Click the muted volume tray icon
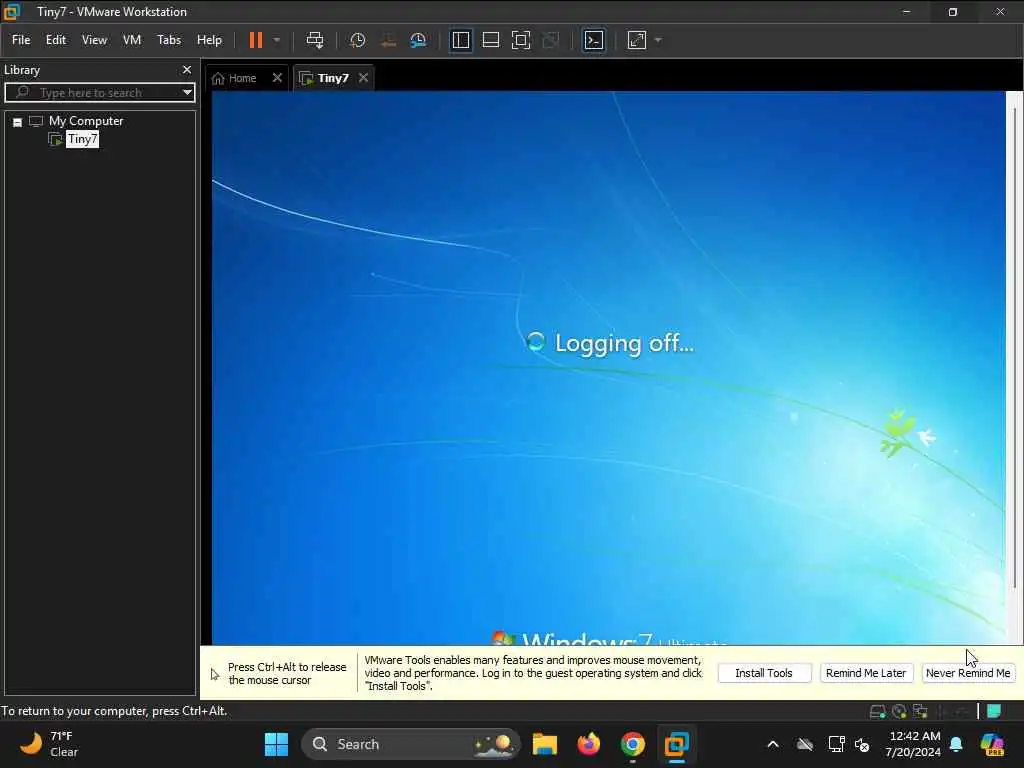This screenshot has width=1024, height=768. pos(862,744)
